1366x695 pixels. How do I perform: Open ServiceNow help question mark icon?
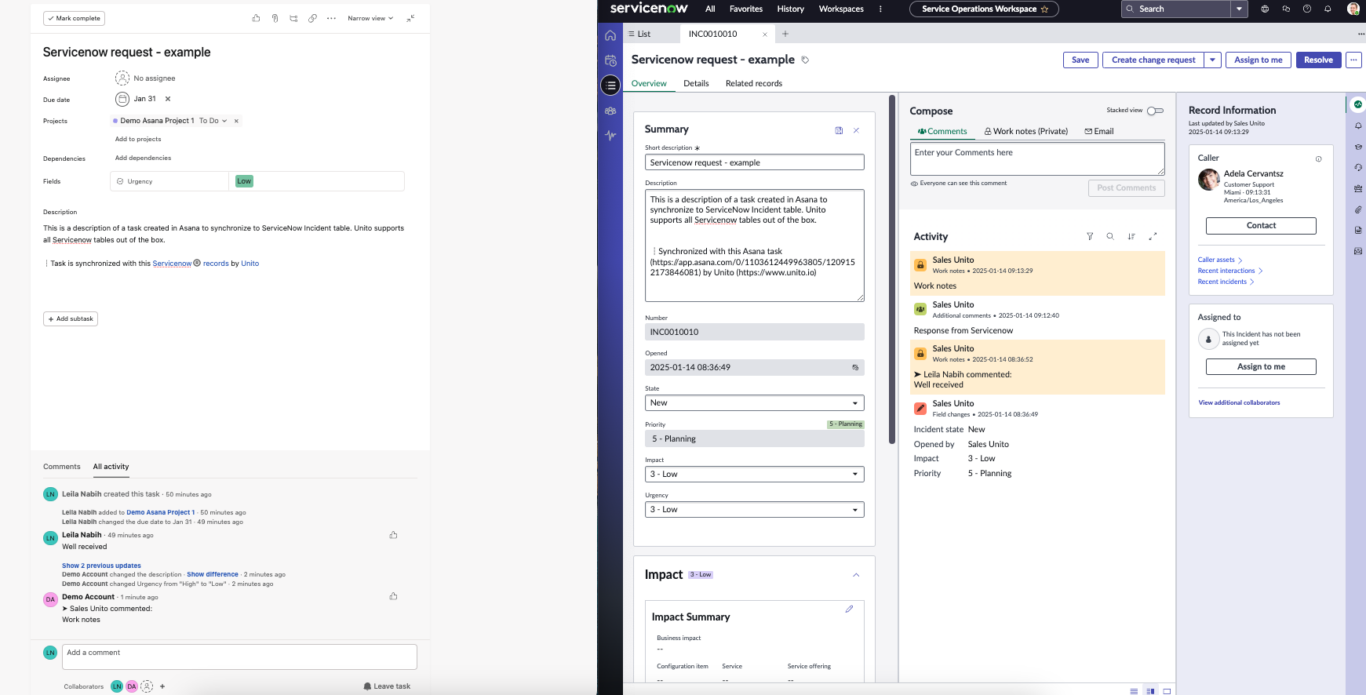click(x=1307, y=9)
